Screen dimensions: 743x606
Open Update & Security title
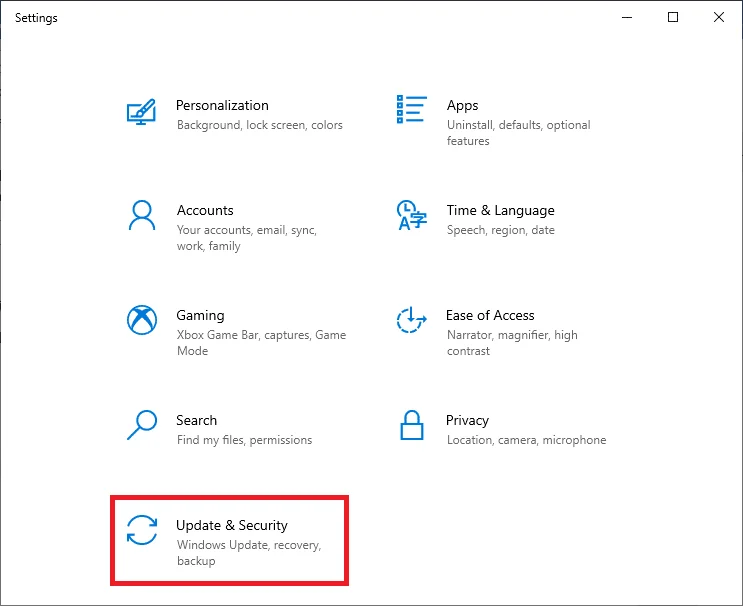[x=232, y=525]
